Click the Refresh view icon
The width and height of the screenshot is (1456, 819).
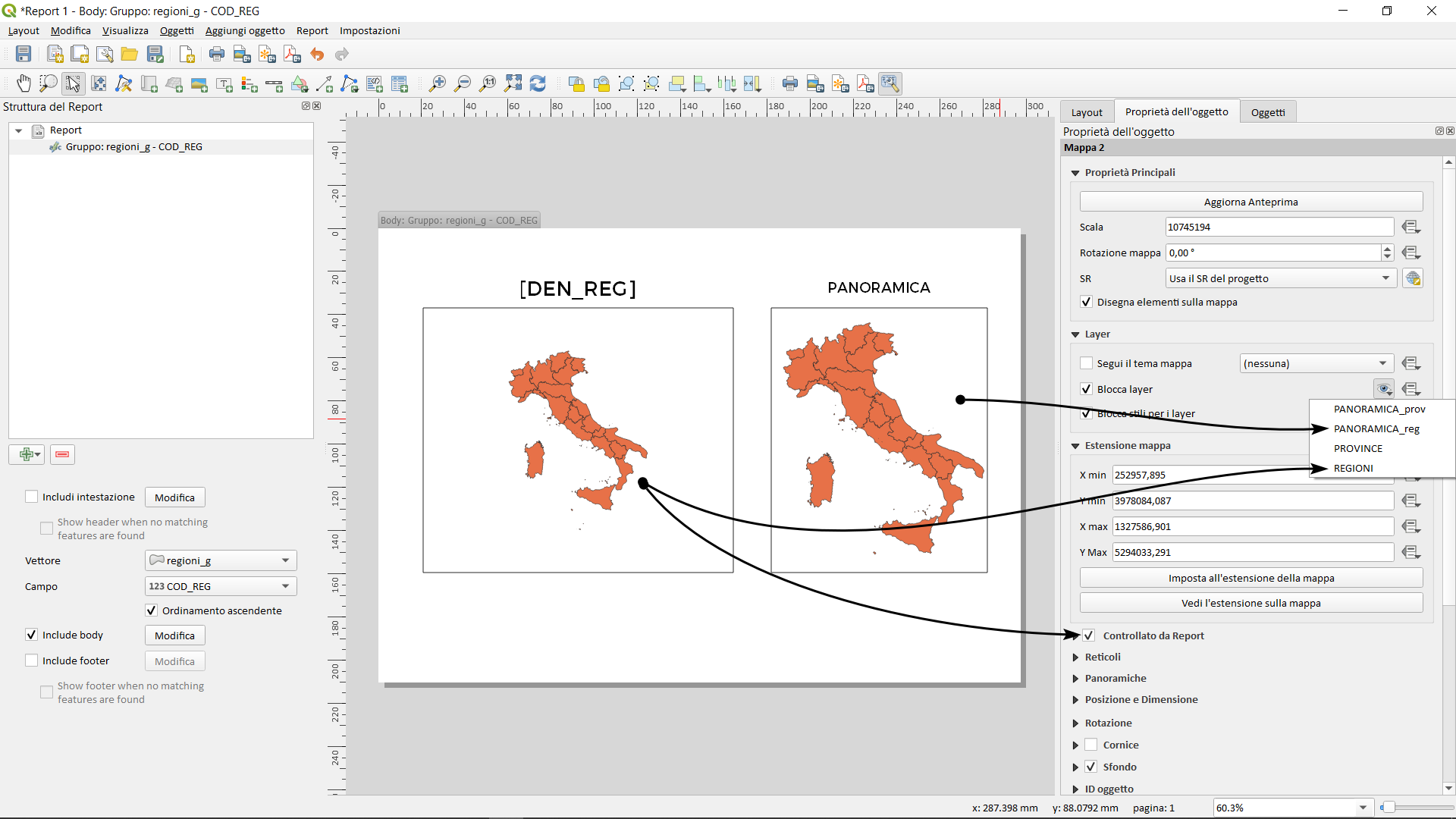click(x=538, y=83)
